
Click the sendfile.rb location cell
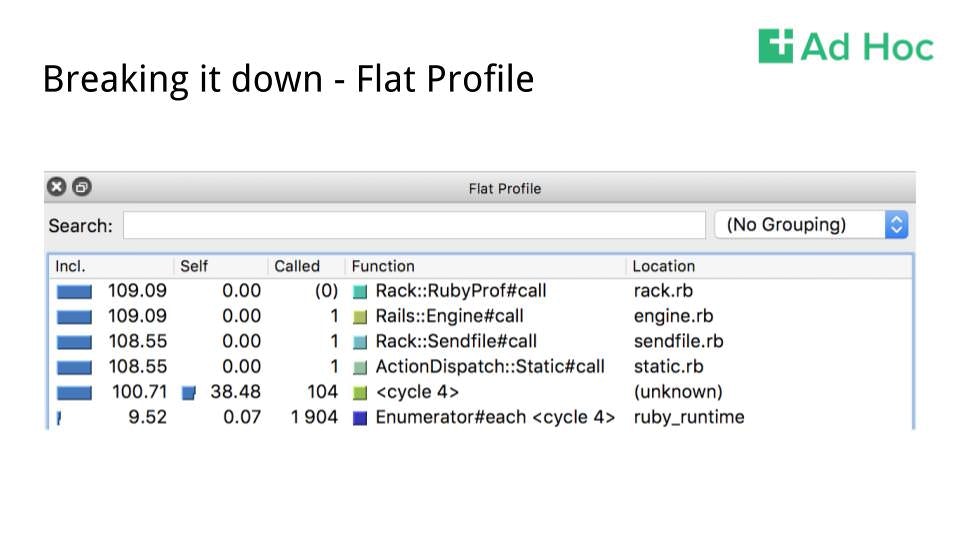(x=678, y=341)
